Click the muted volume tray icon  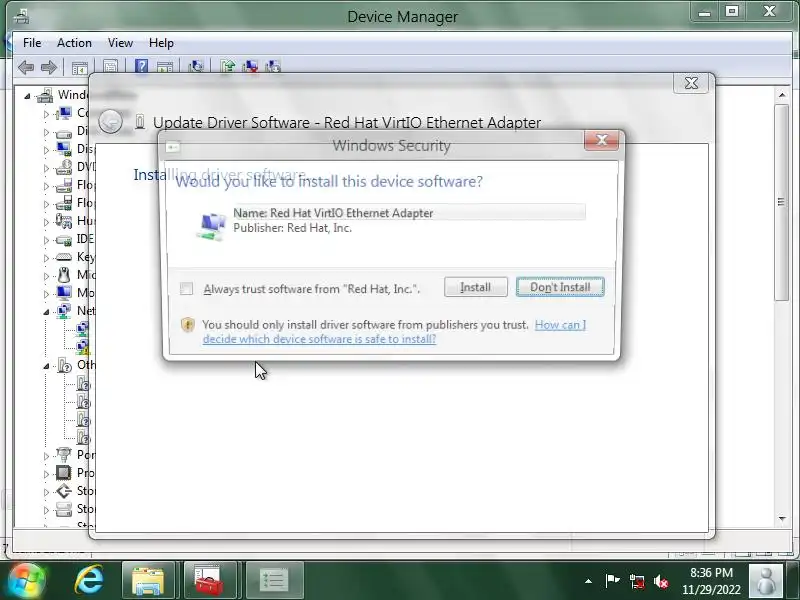(661, 581)
